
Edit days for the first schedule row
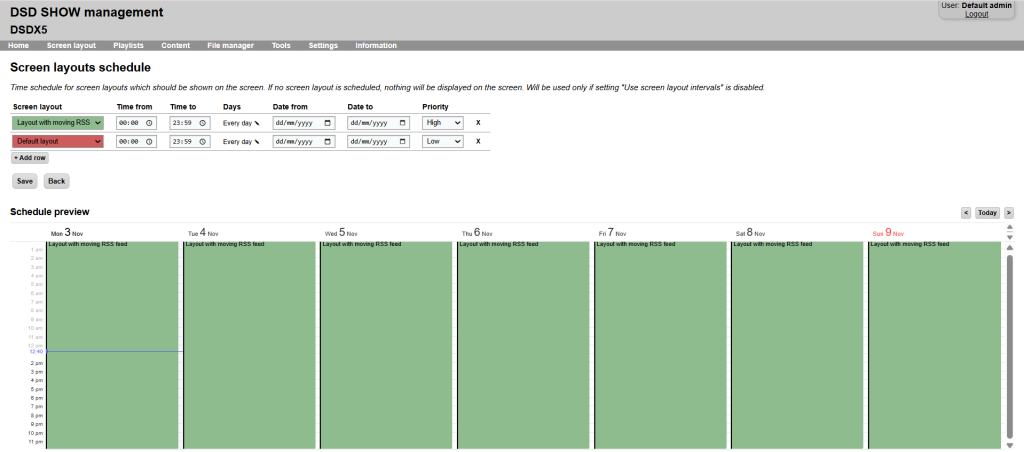click(x=256, y=123)
